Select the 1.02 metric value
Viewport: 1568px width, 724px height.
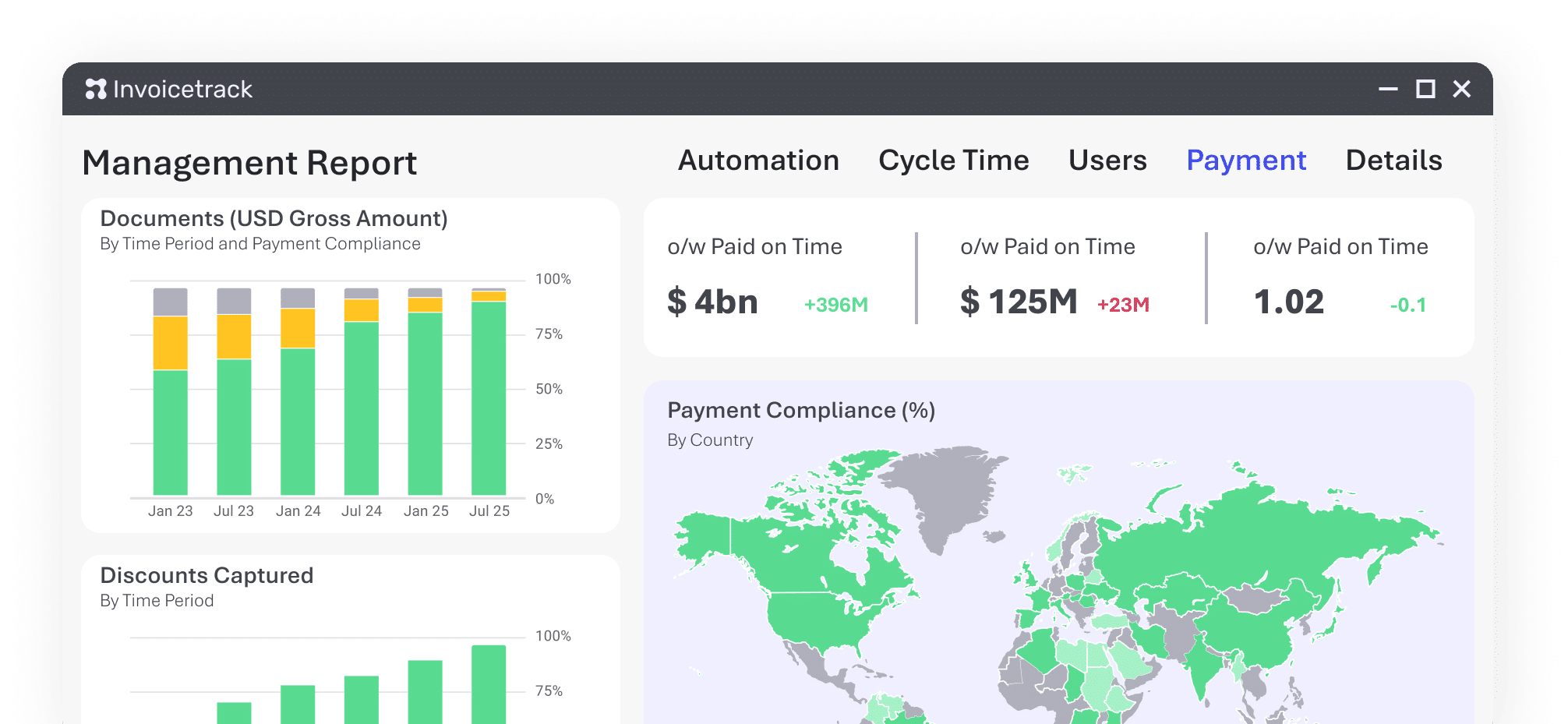coord(1288,302)
